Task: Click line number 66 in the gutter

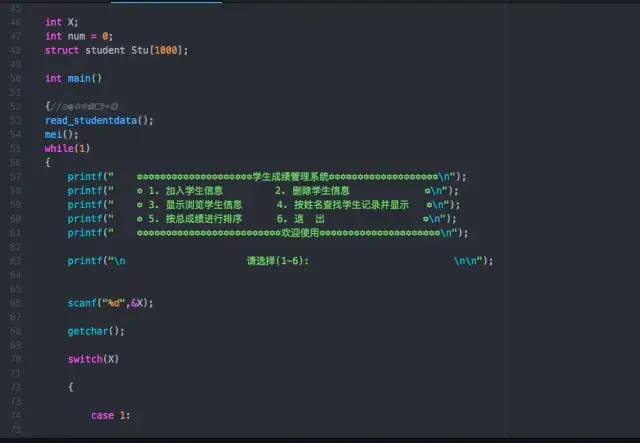Action: [16, 303]
